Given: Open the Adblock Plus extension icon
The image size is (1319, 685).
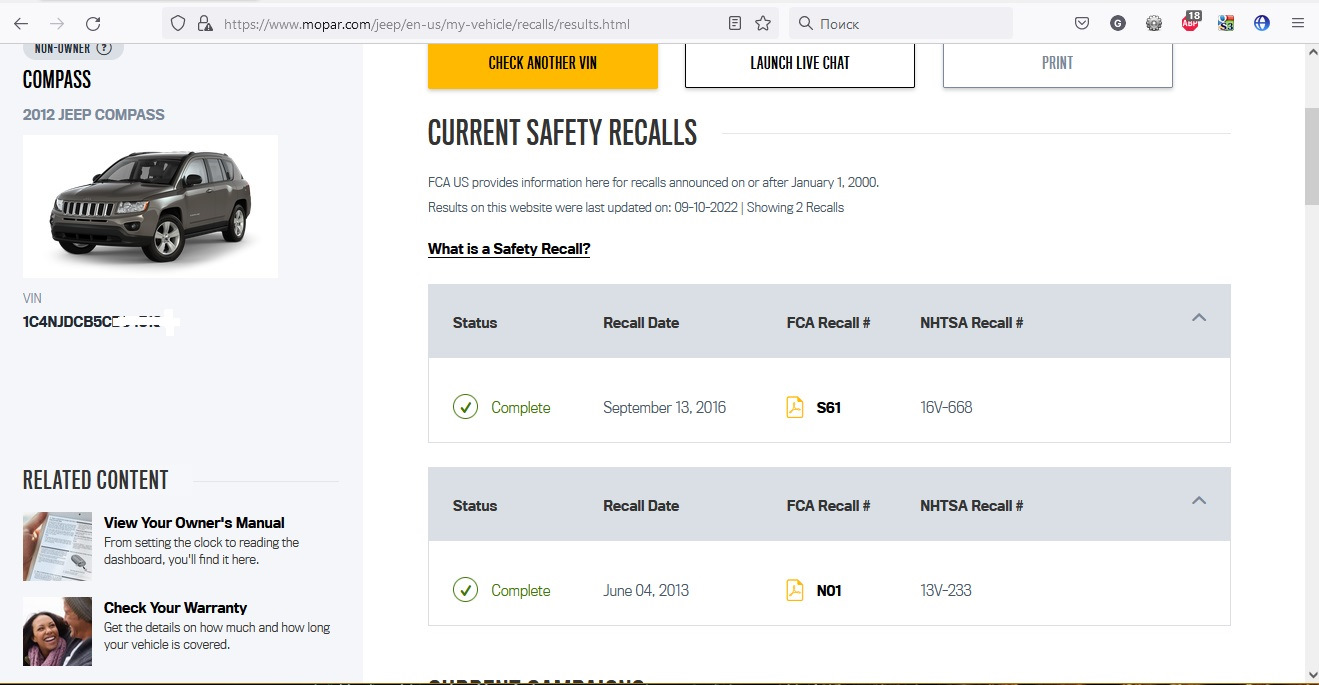Looking at the screenshot, I should [1190, 22].
